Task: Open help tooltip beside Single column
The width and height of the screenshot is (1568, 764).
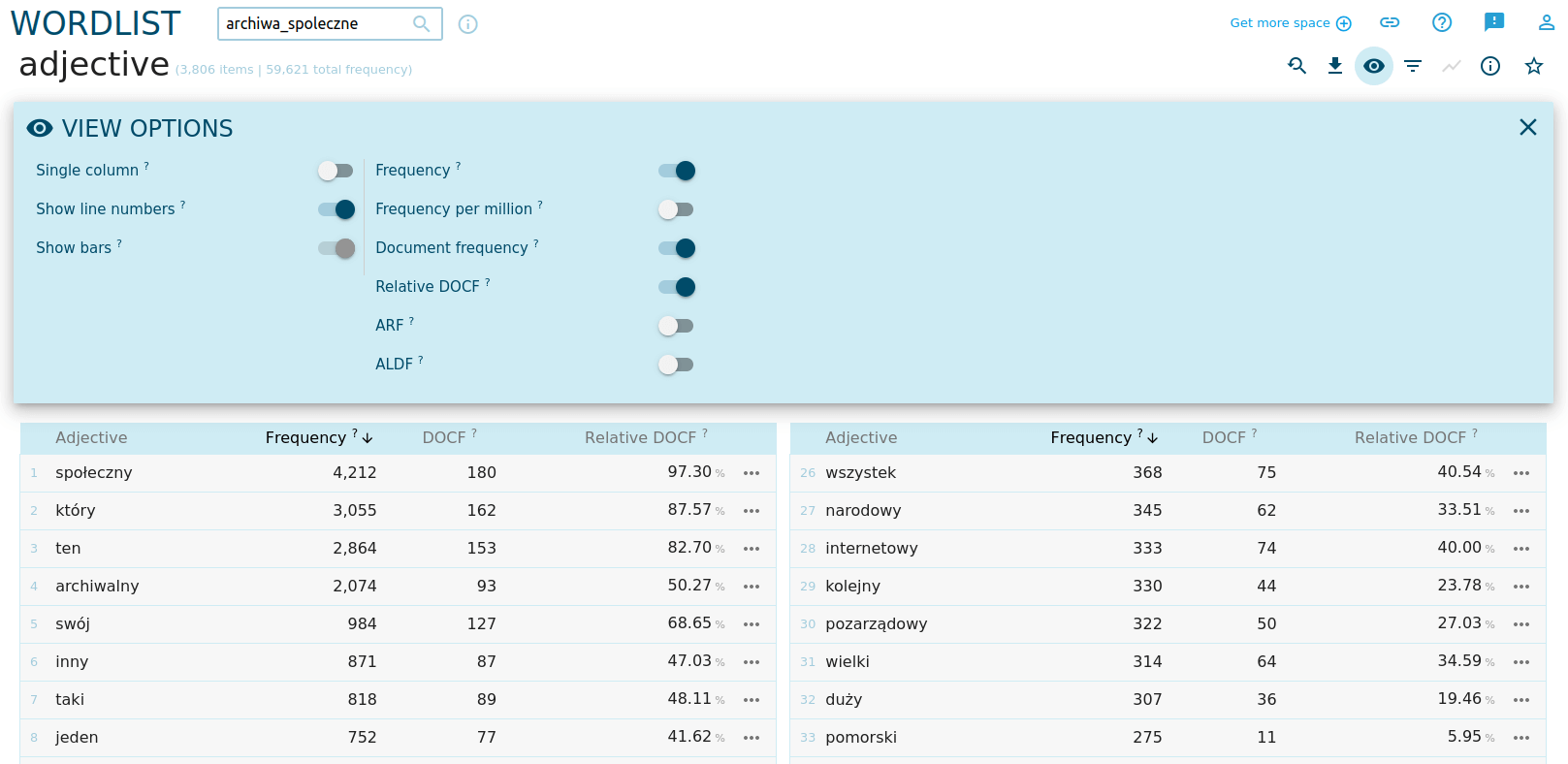Action: click(146, 166)
